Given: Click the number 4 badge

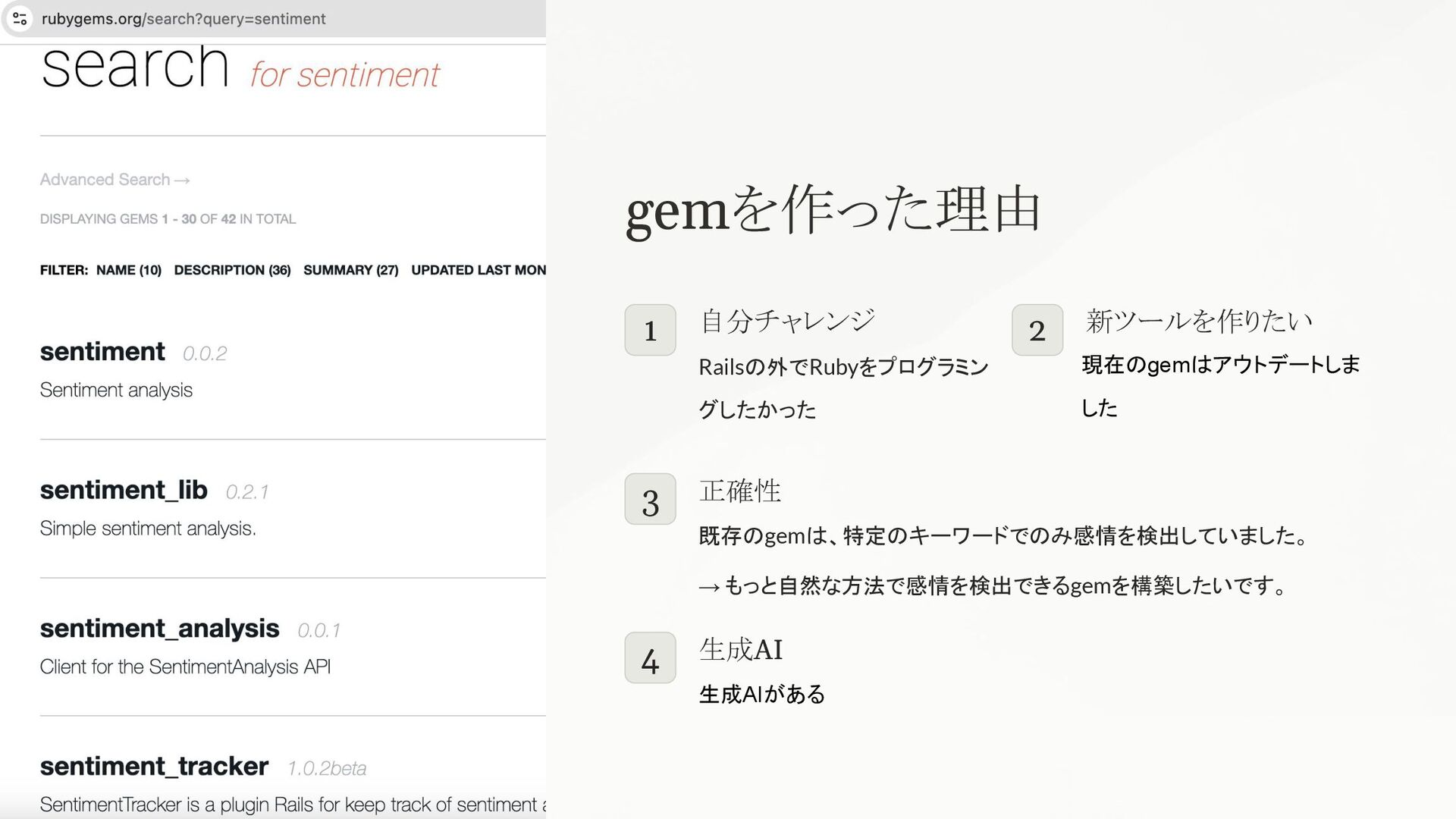Looking at the screenshot, I should [650, 658].
